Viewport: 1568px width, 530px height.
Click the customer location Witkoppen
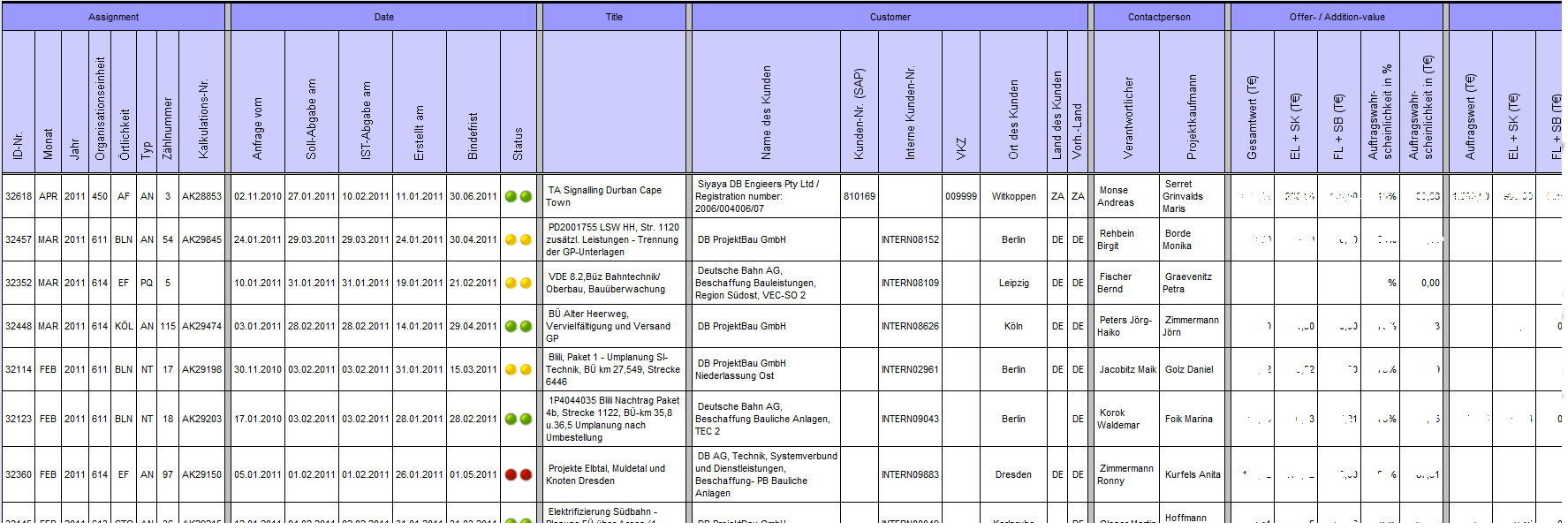click(1013, 196)
